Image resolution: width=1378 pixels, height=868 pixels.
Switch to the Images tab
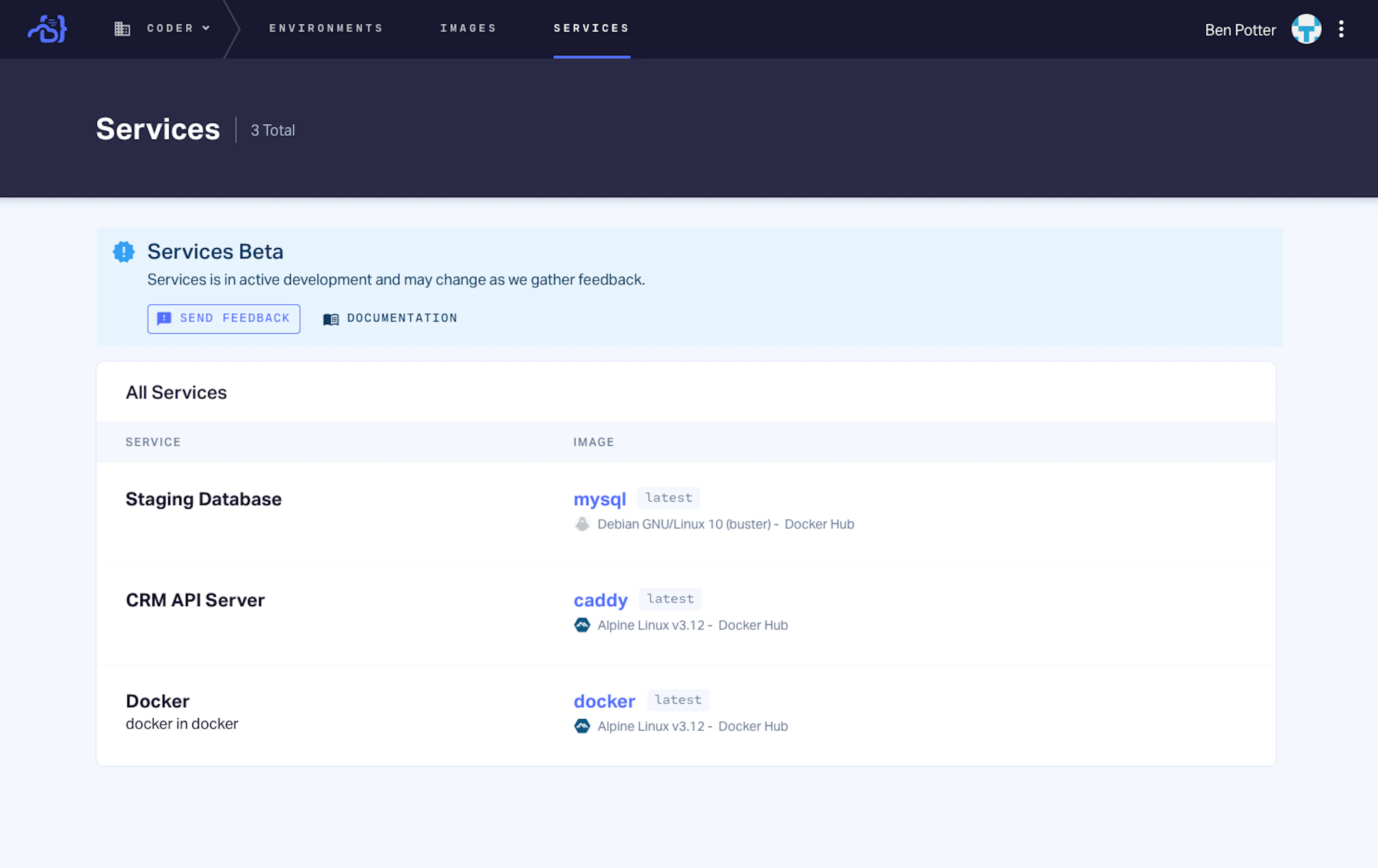click(x=468, y=28)
